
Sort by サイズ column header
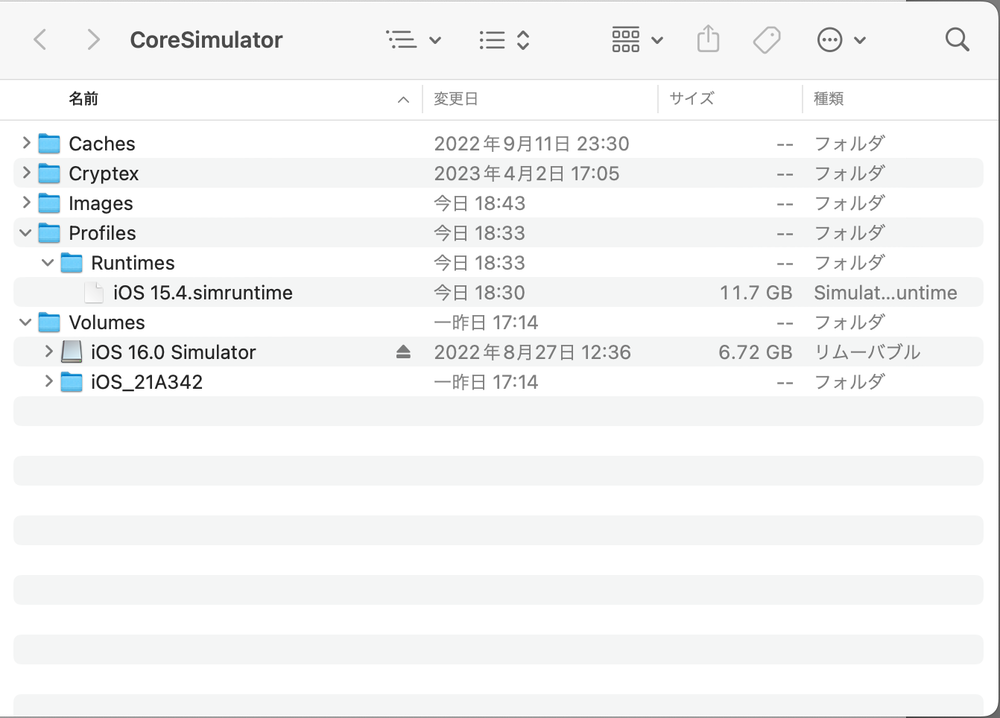tap(691, 99)
